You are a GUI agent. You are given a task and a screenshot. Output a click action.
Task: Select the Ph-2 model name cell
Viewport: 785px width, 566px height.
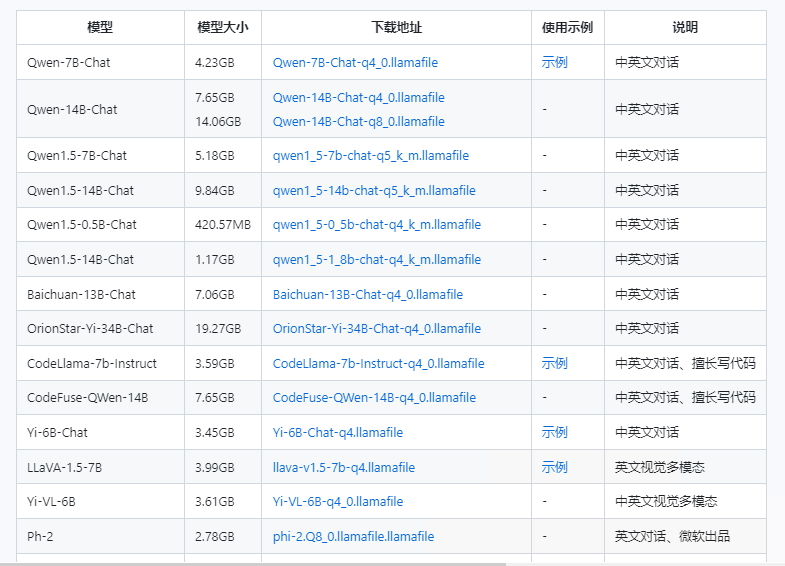point(100,537)
